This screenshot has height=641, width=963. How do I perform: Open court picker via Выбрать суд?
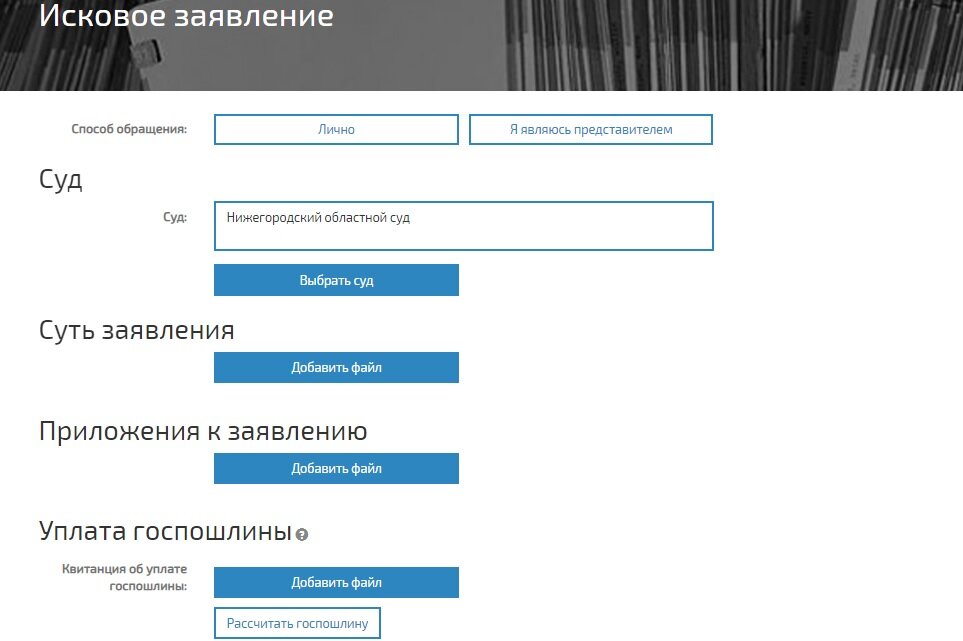coord(335,280)
